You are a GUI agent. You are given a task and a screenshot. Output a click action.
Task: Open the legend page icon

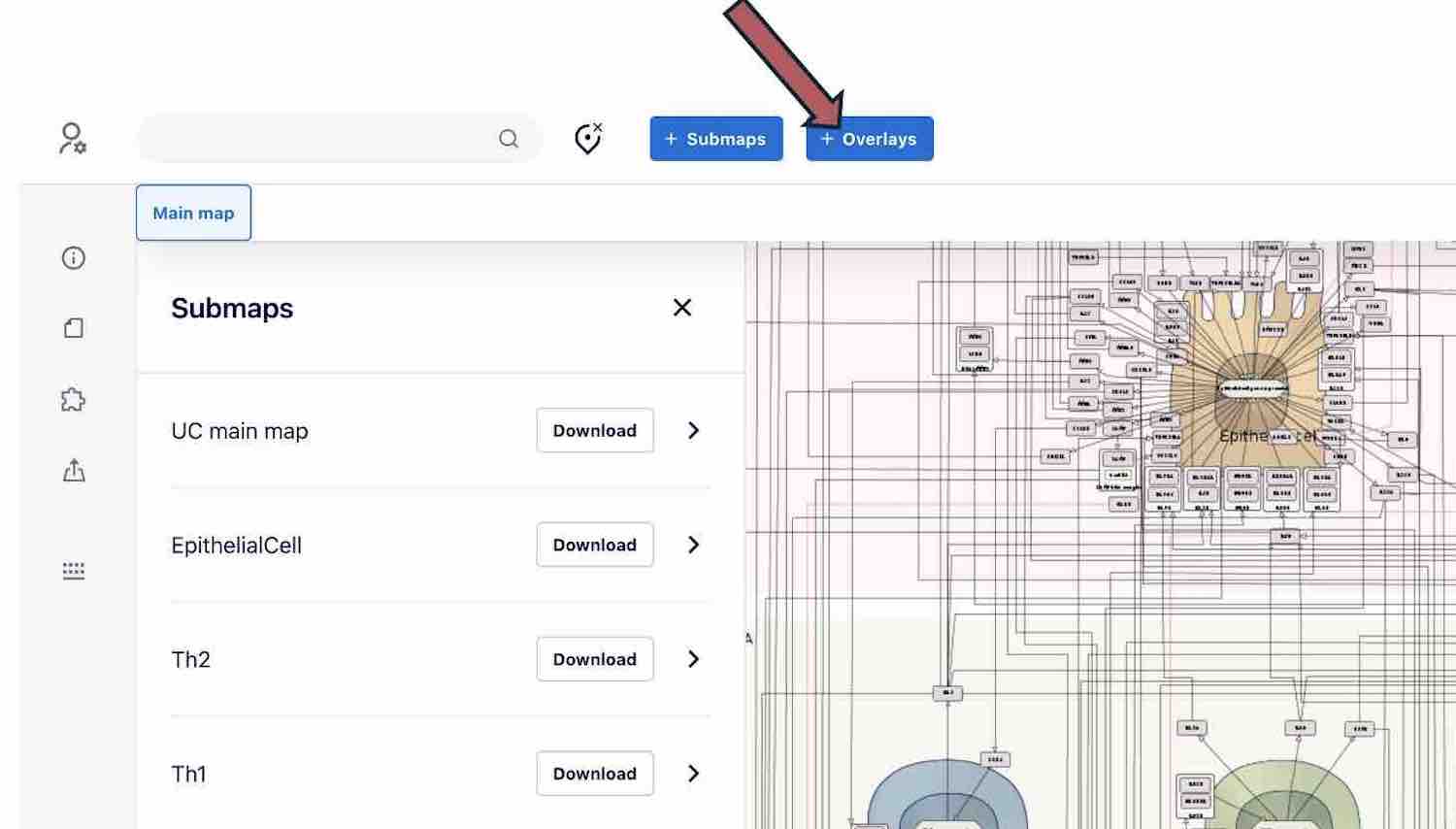click(x=74, y=328)
